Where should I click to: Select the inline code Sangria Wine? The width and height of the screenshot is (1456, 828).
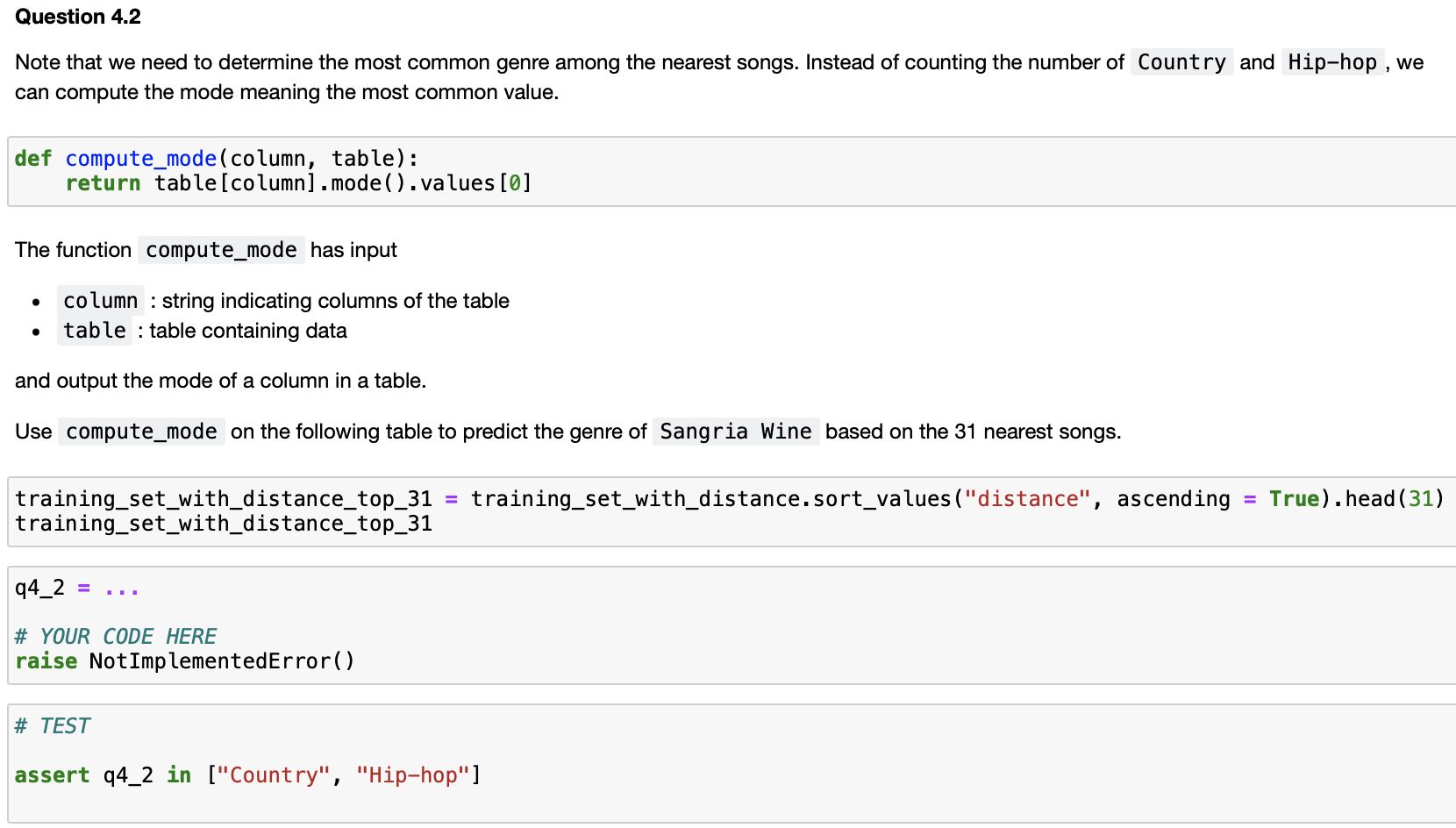click(x=735, y=431)
